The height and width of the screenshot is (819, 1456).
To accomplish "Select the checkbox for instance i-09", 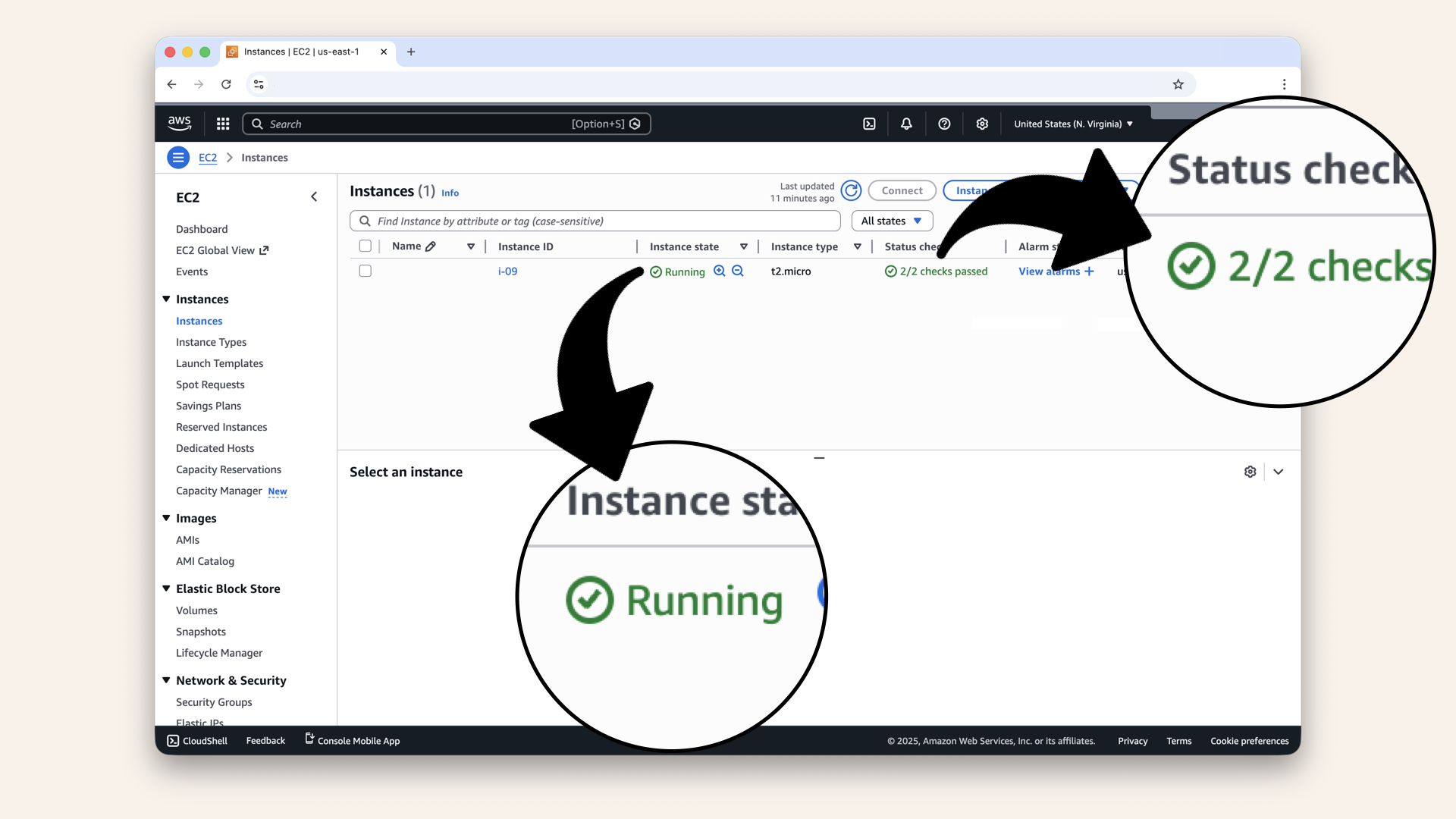I will click(x=366, y=271).
